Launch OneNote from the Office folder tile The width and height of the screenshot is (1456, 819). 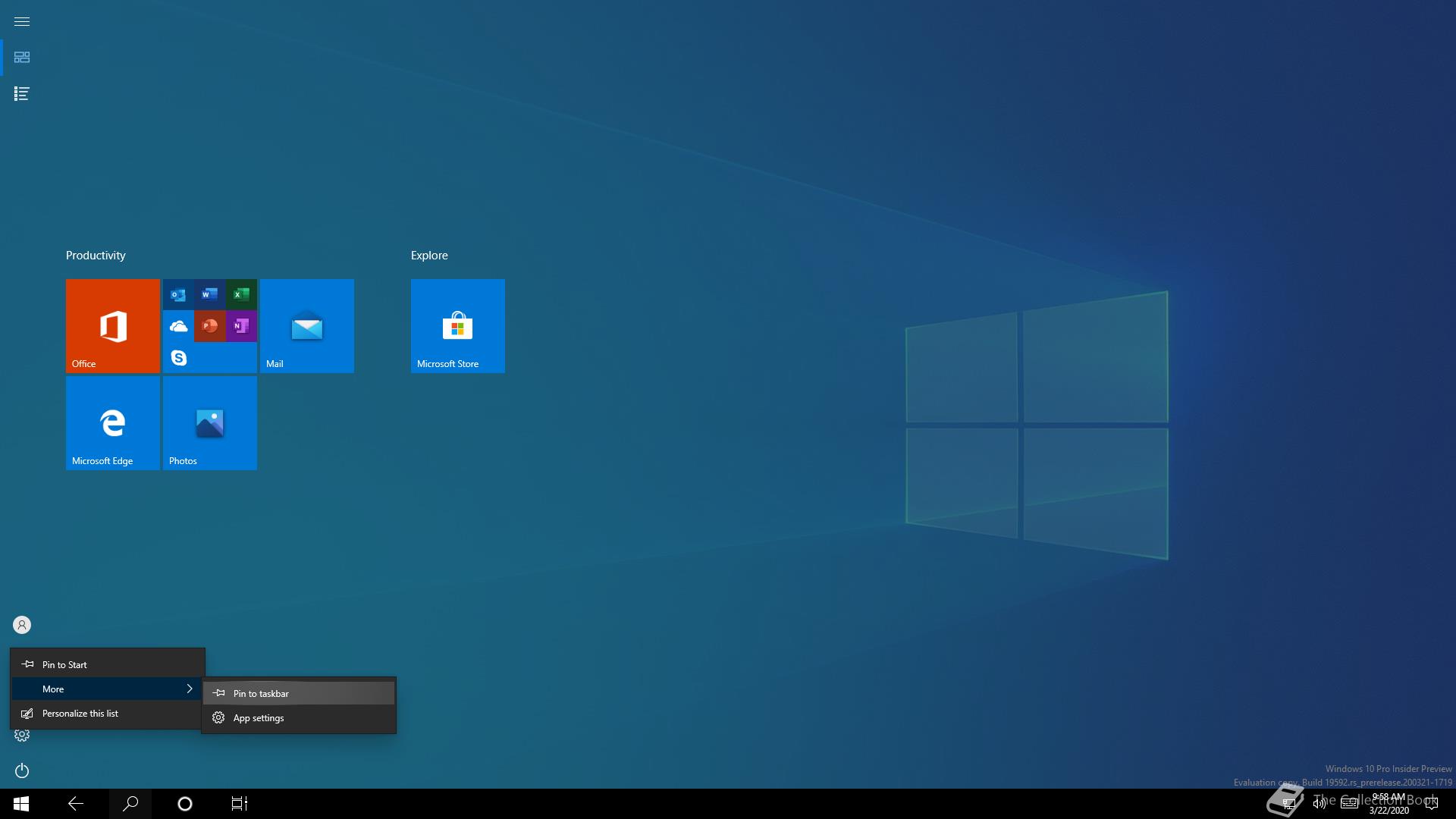[241, 326]
